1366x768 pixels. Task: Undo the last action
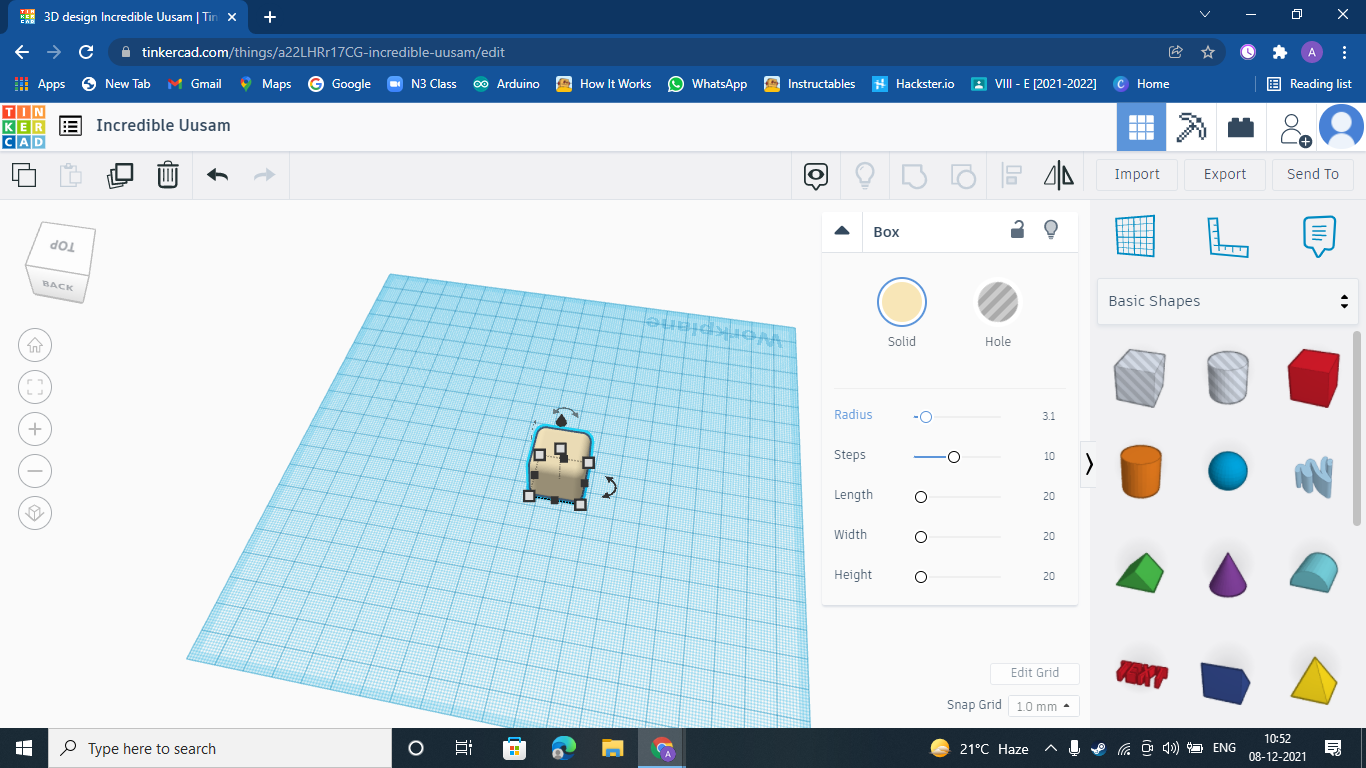pyautogui.click(x=217, y=175)
